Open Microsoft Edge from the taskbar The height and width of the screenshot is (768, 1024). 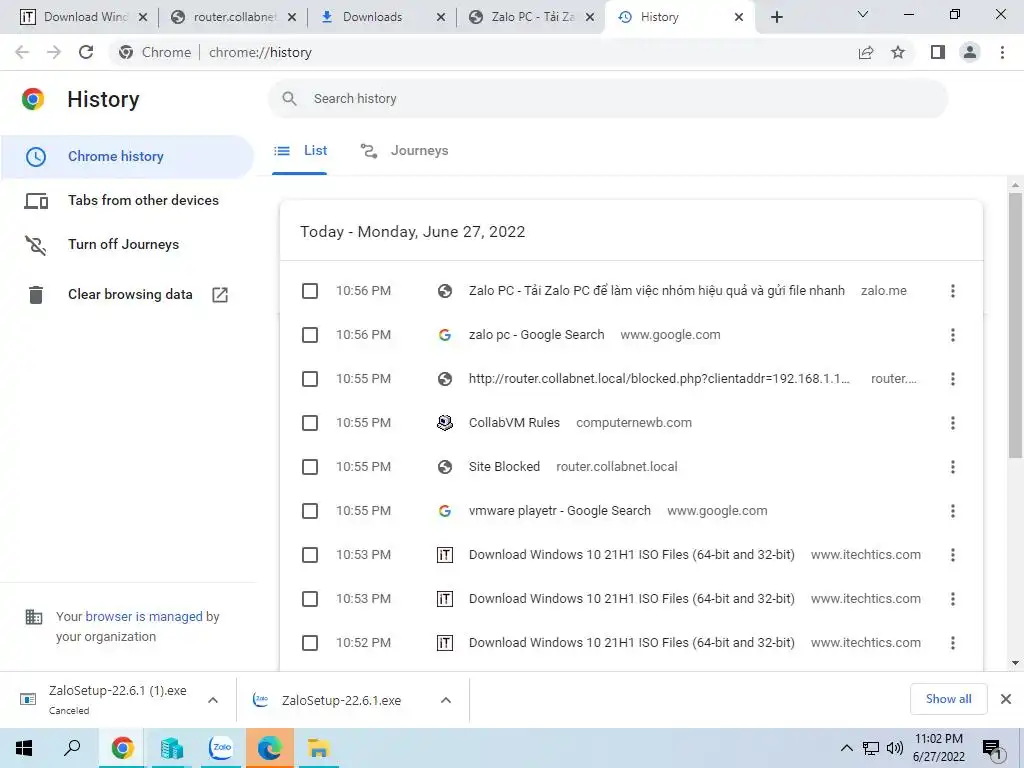click(x=269, y=748)
